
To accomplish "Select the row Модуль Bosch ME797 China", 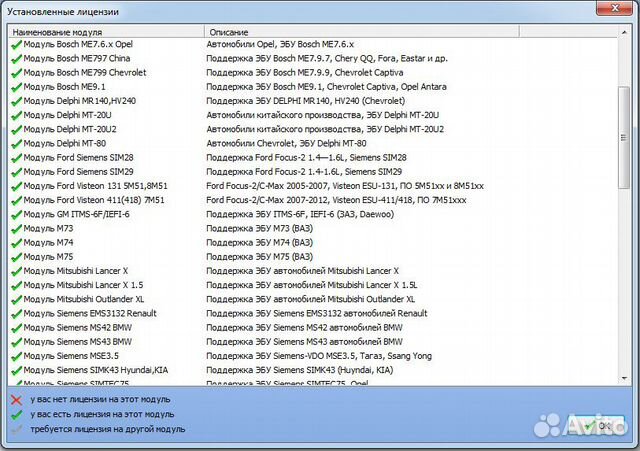I will click(313, 58).
